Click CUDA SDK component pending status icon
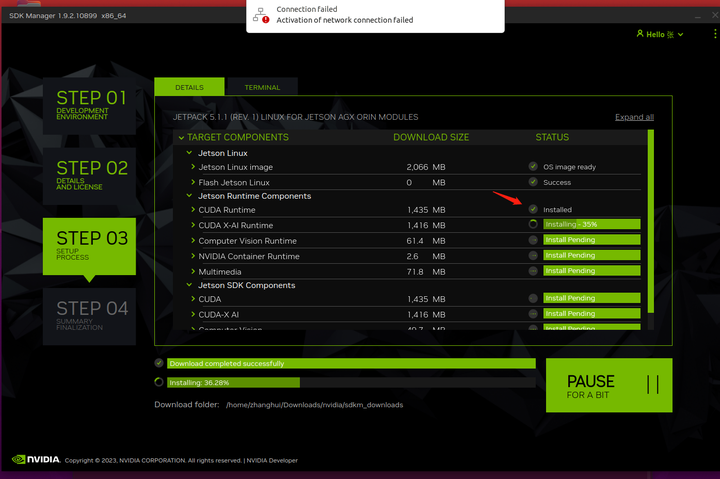The image size is (720, 479). pos(533,299)
